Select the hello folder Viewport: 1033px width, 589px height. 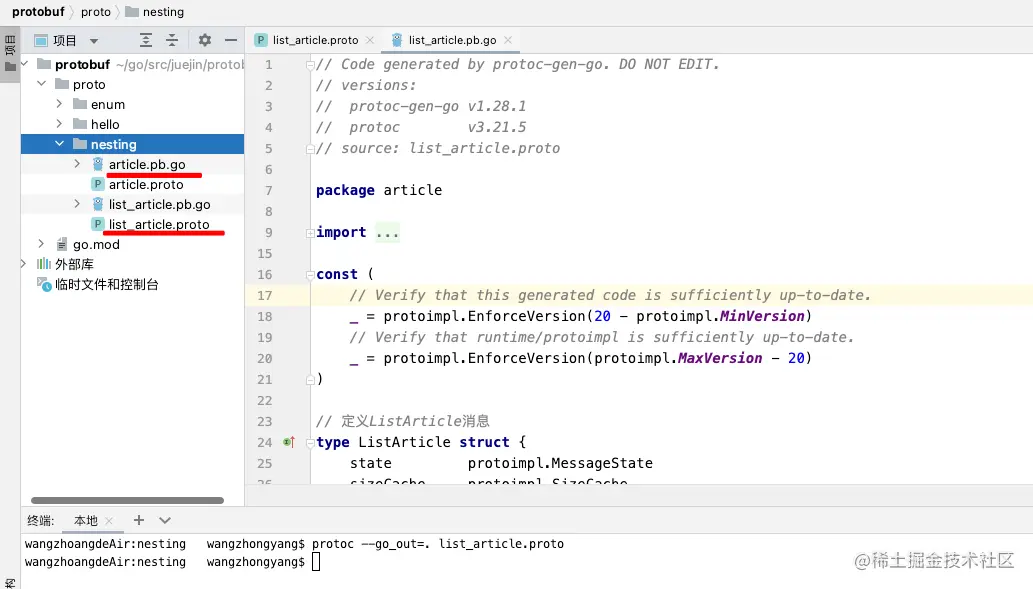[105, 124]
